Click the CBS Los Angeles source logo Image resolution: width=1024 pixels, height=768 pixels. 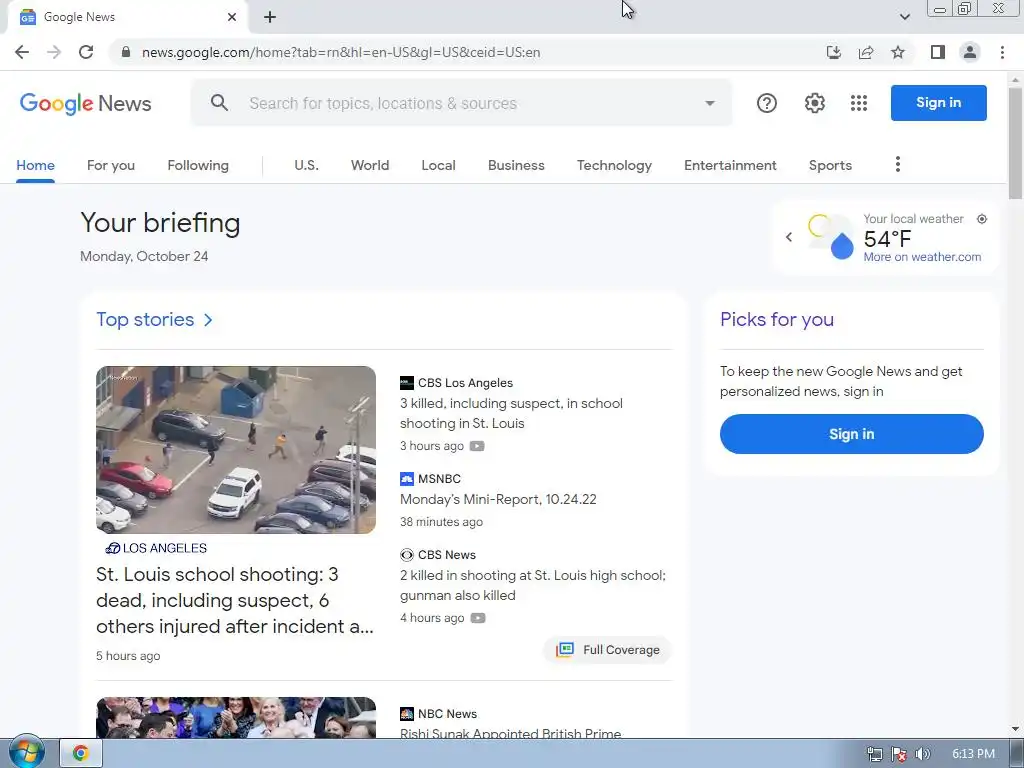coord(406,383)
